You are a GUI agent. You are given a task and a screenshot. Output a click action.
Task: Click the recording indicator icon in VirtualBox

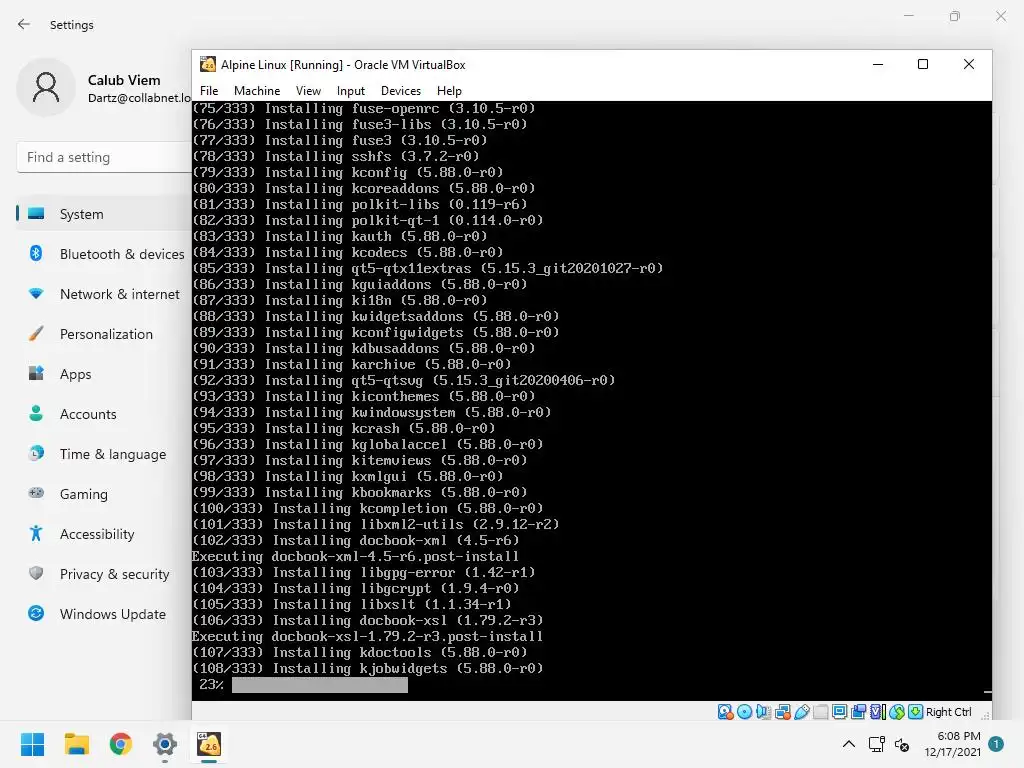(x=859, y=712)
